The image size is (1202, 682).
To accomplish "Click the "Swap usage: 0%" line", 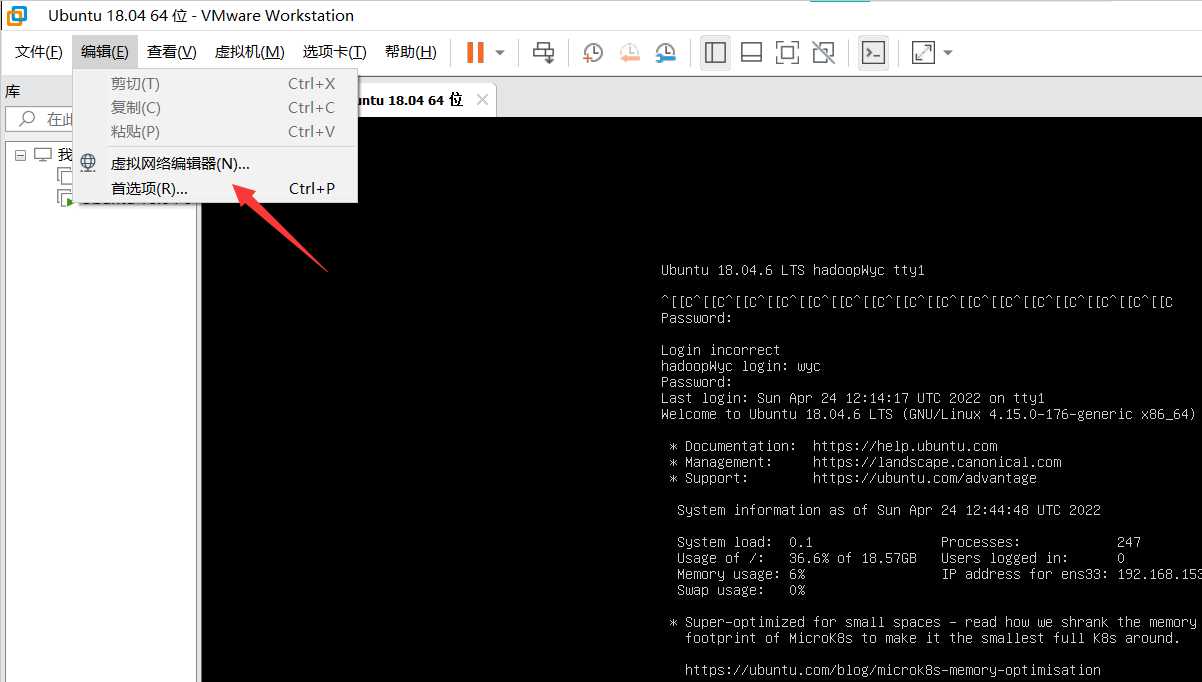I will pos(741,590).
